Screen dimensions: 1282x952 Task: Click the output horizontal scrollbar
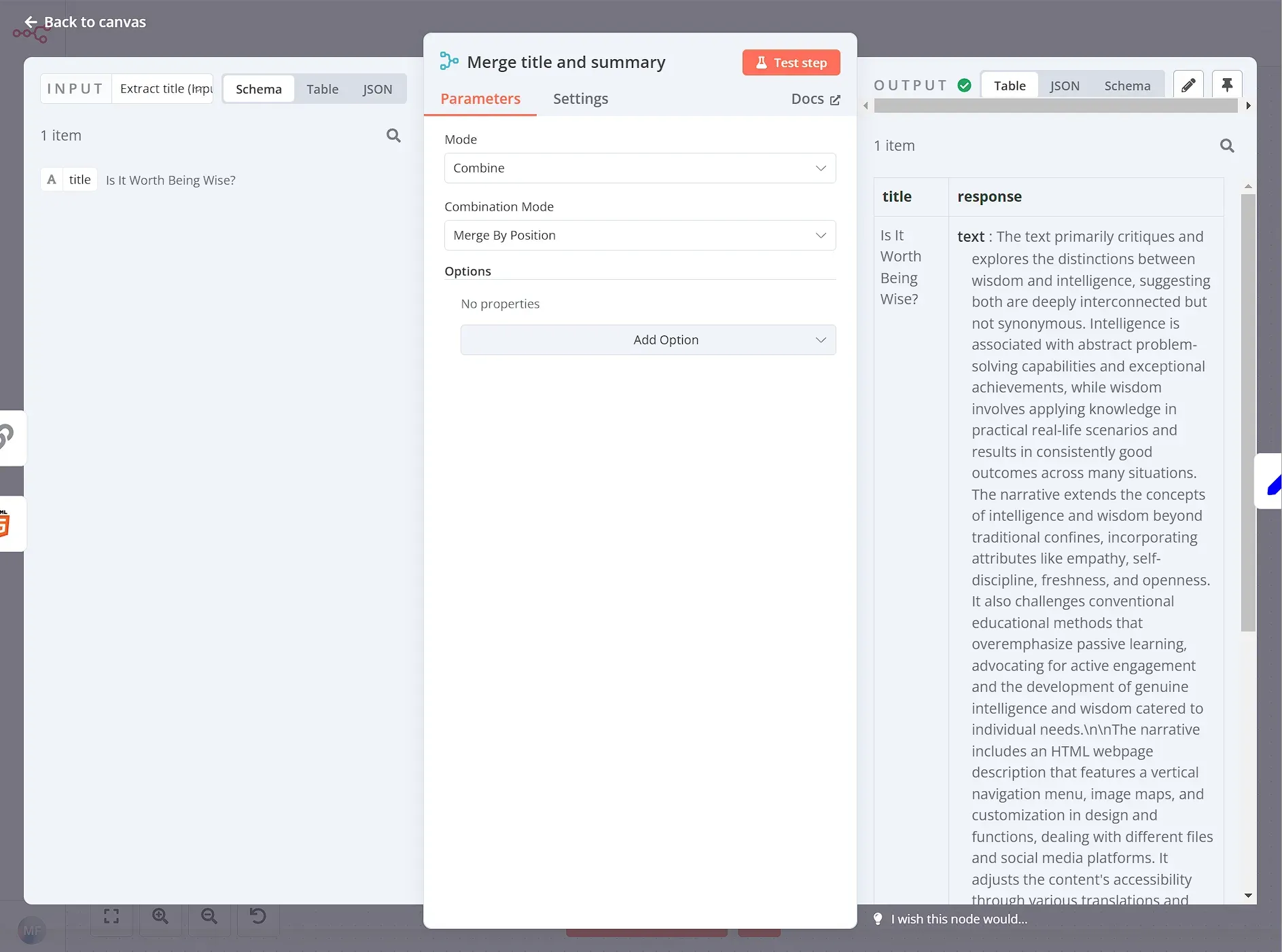[x=1056, y=106]
